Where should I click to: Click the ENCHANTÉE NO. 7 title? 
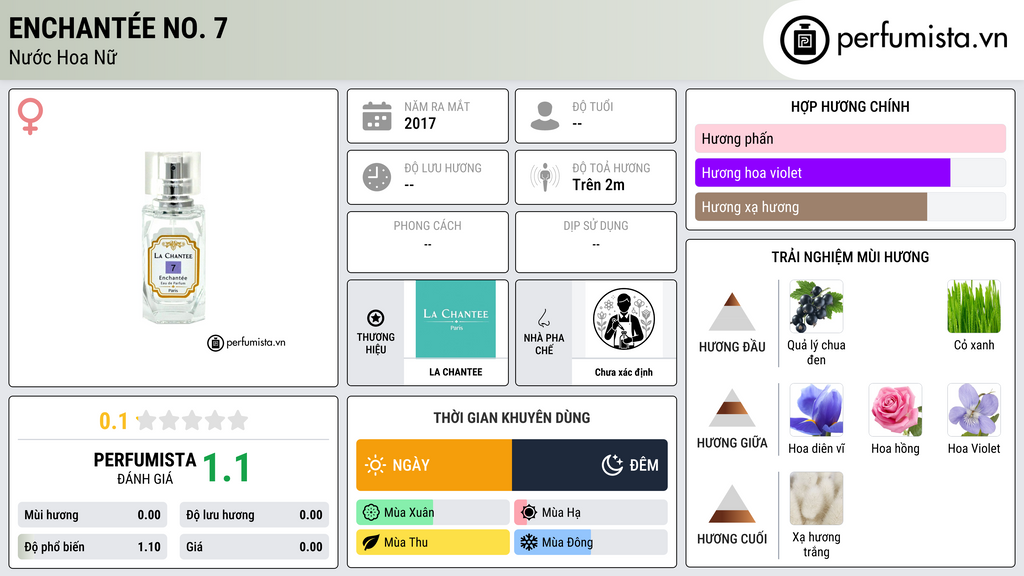coord(118,28)
